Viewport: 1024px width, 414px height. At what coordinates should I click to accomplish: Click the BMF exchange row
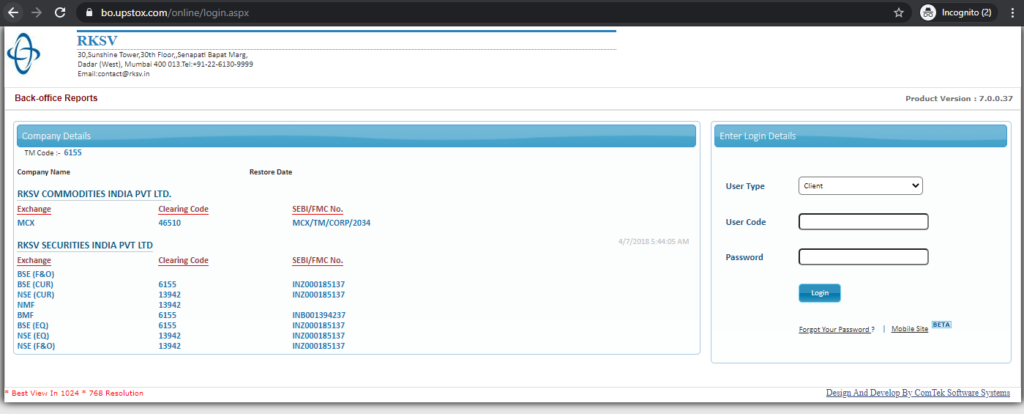tap(25, 315)
